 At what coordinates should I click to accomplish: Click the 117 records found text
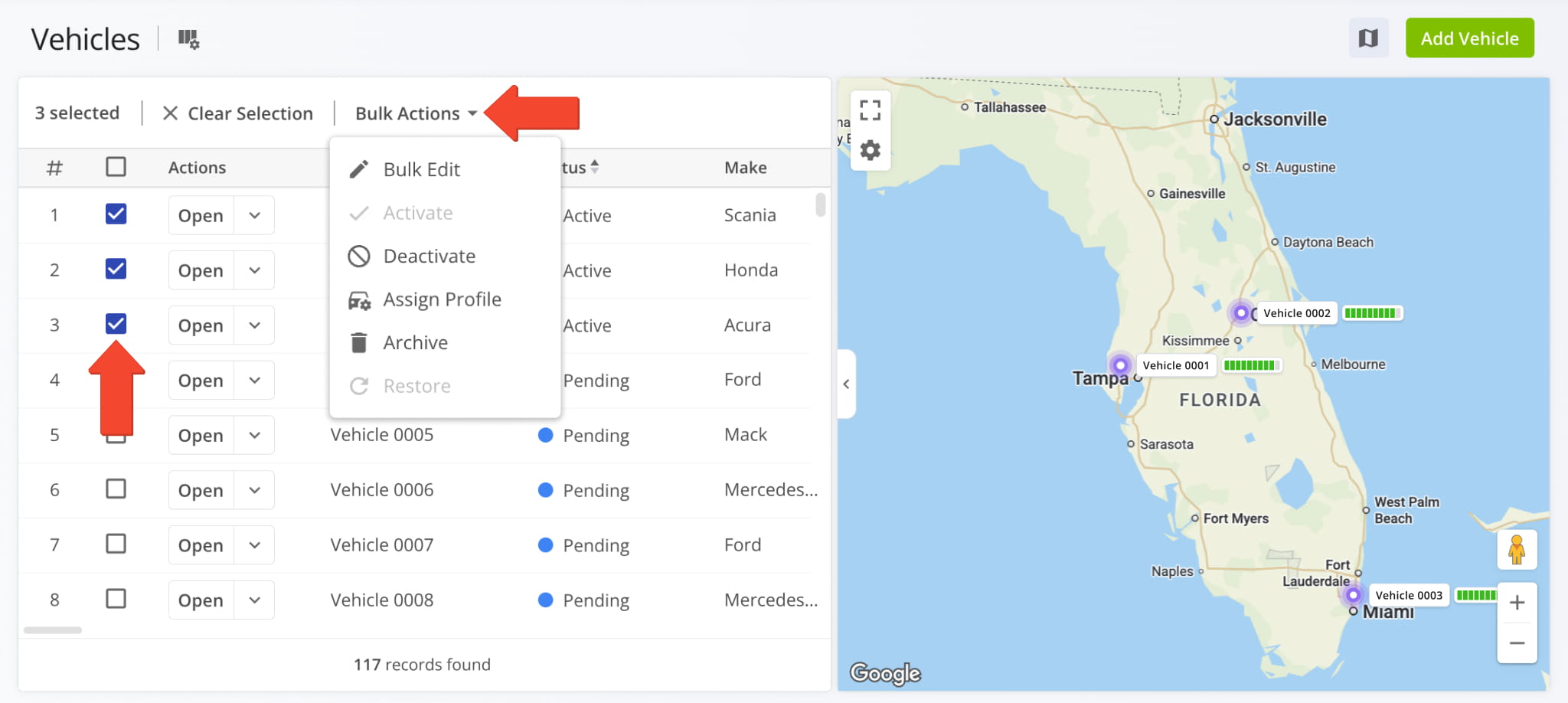click(422, 665)
